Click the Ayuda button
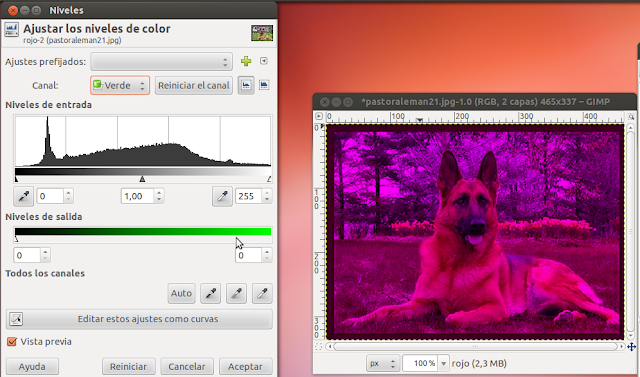The width and height of the screenshot is (640, 377). pos(32,366)
